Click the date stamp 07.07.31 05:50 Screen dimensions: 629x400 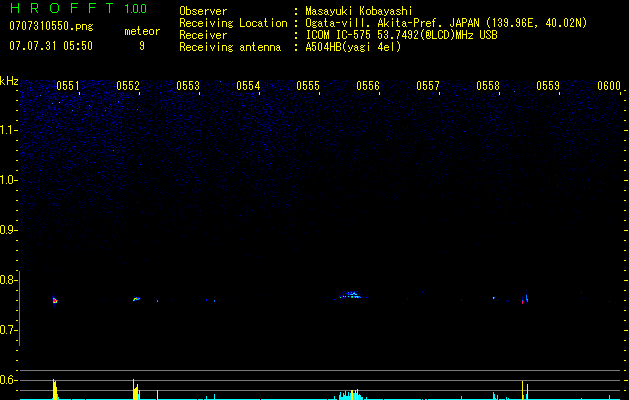(51, 46)
